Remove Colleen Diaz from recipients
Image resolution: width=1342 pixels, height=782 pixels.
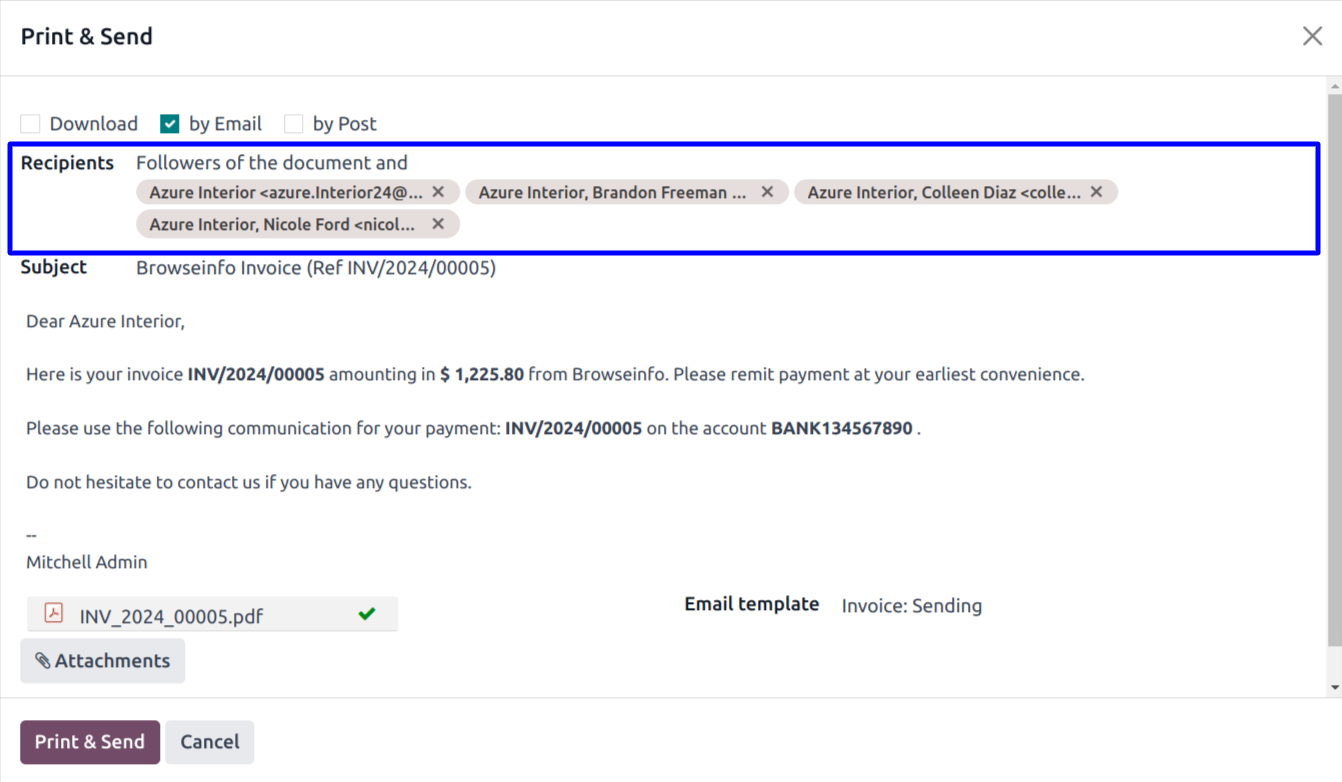1096,192
